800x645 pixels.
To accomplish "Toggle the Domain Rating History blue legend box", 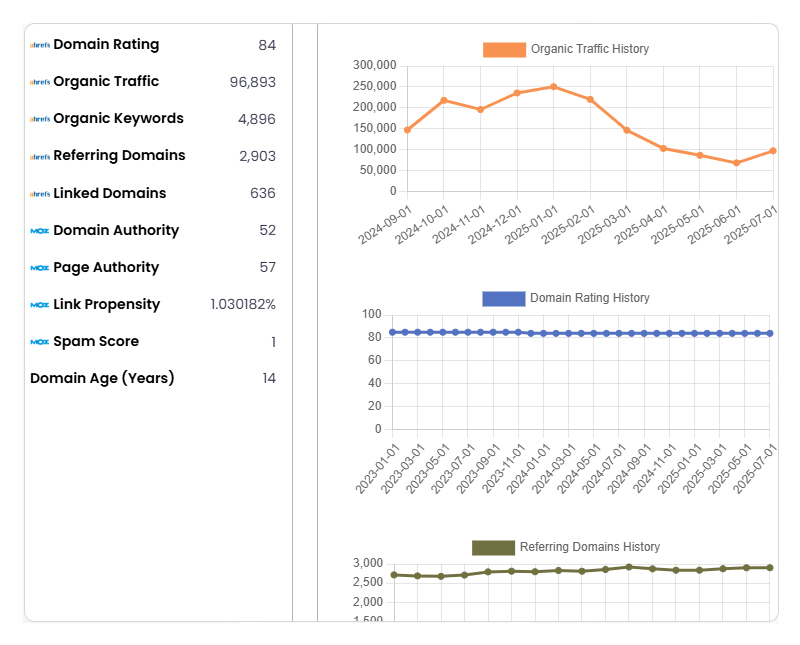I will coord(503,299).
